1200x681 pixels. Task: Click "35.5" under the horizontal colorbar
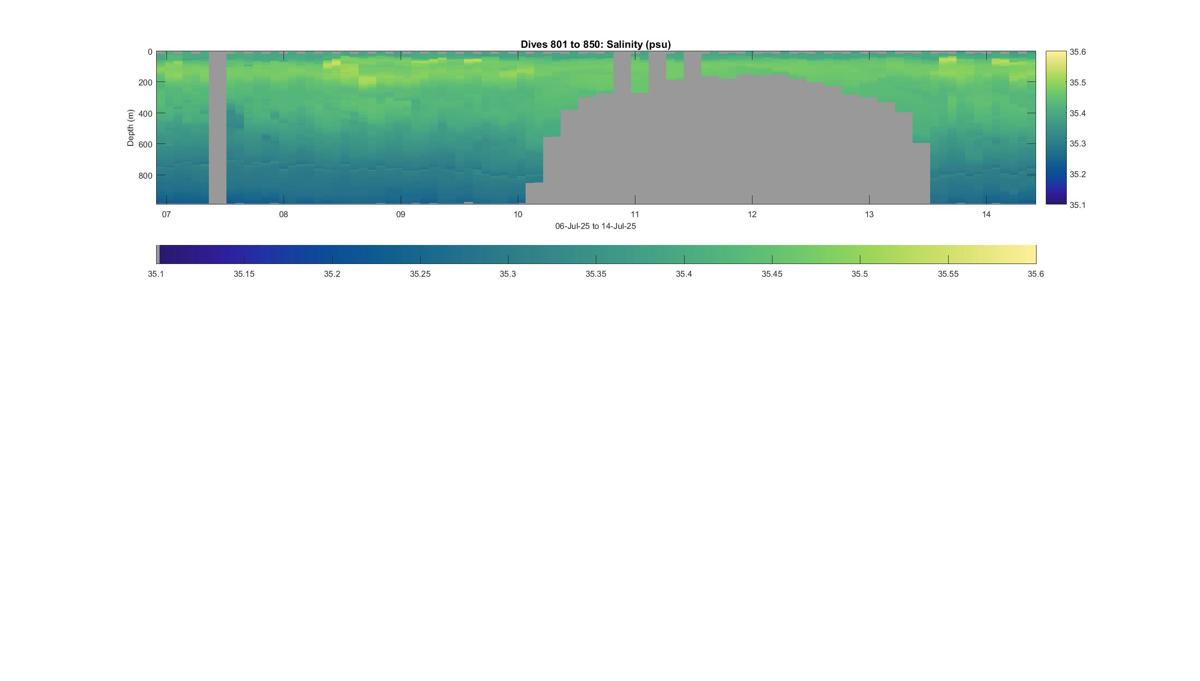point(860,273)
